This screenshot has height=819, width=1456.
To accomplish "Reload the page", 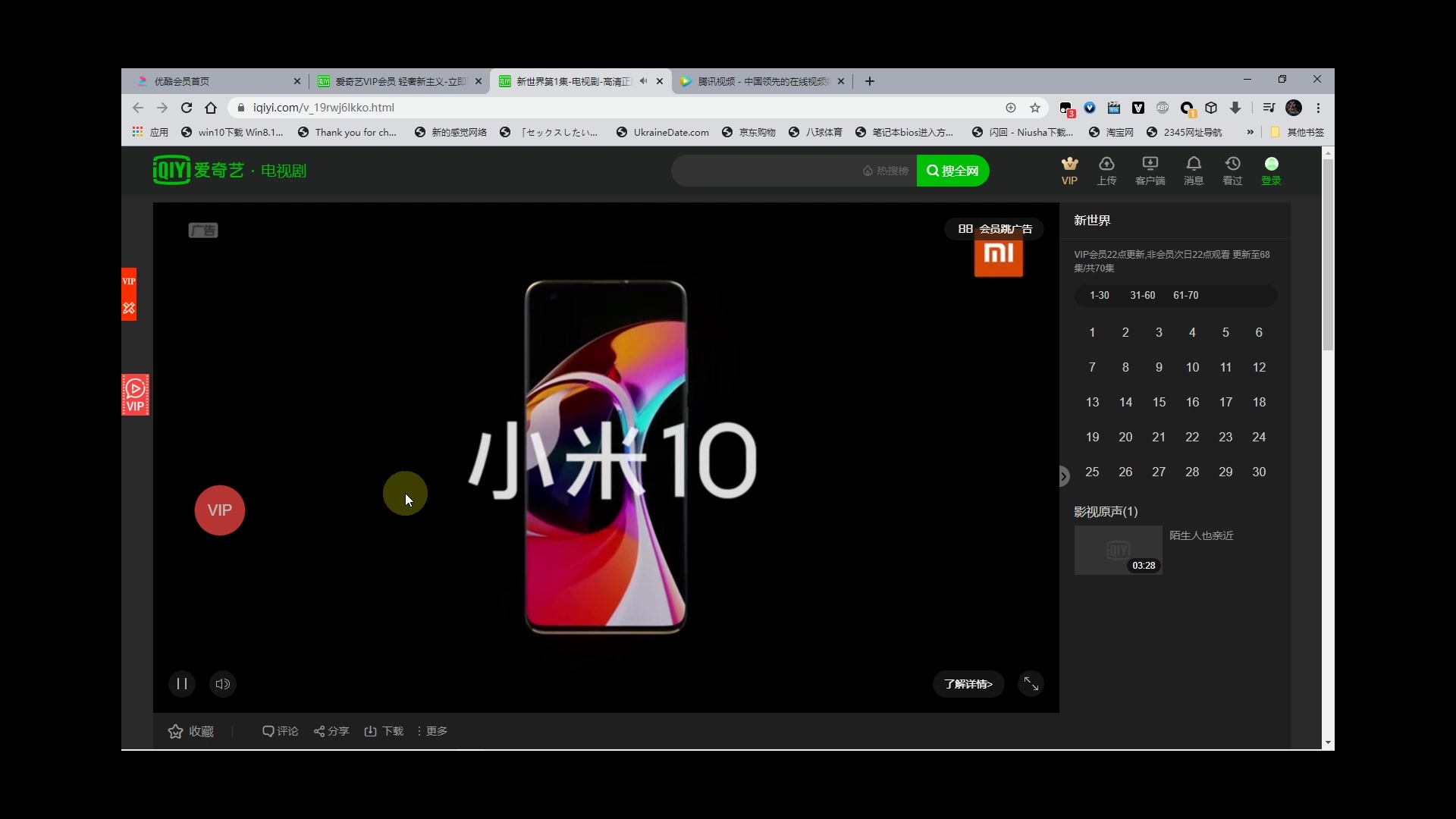I will (187, 108).
